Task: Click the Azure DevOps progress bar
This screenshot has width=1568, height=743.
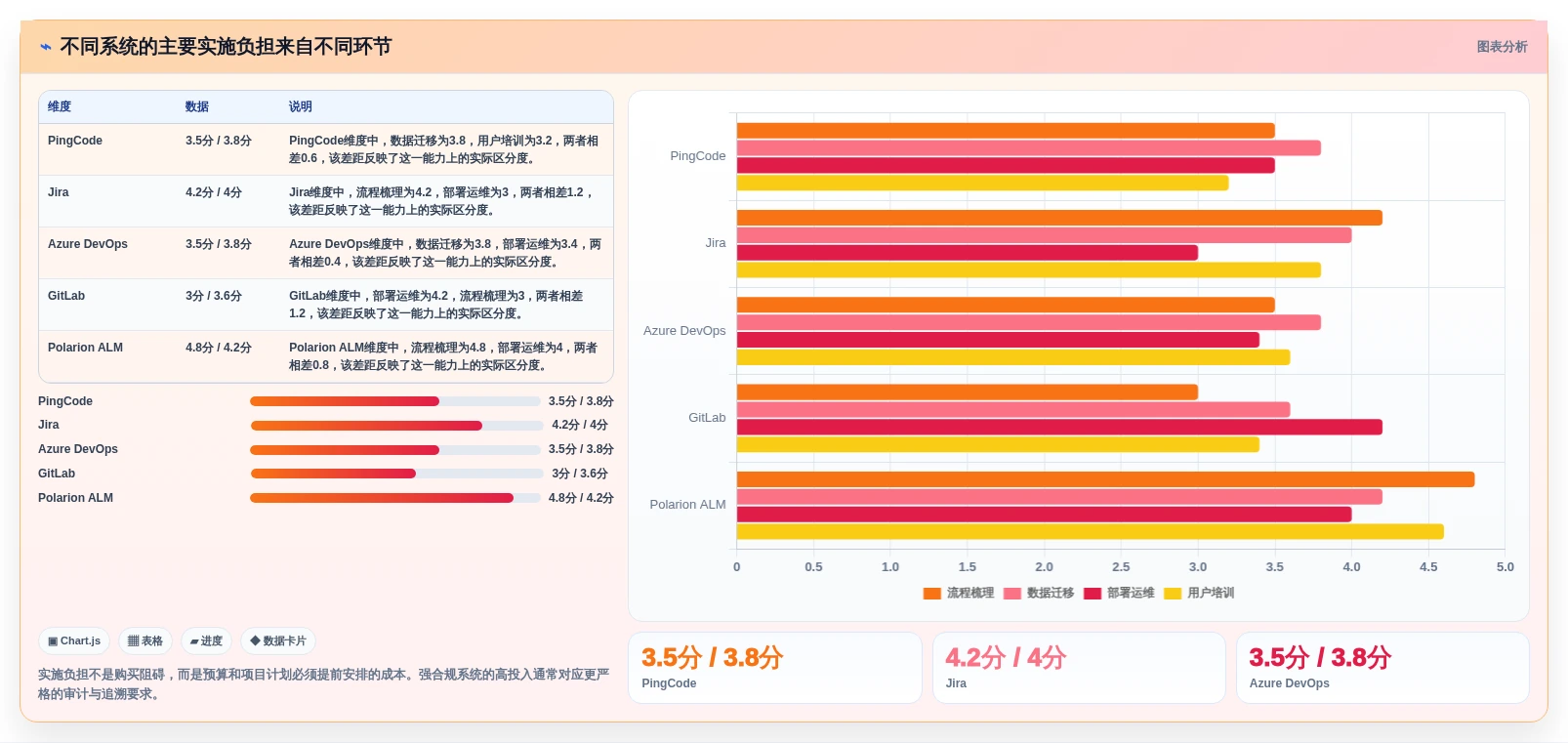Action: pos(395,450)
